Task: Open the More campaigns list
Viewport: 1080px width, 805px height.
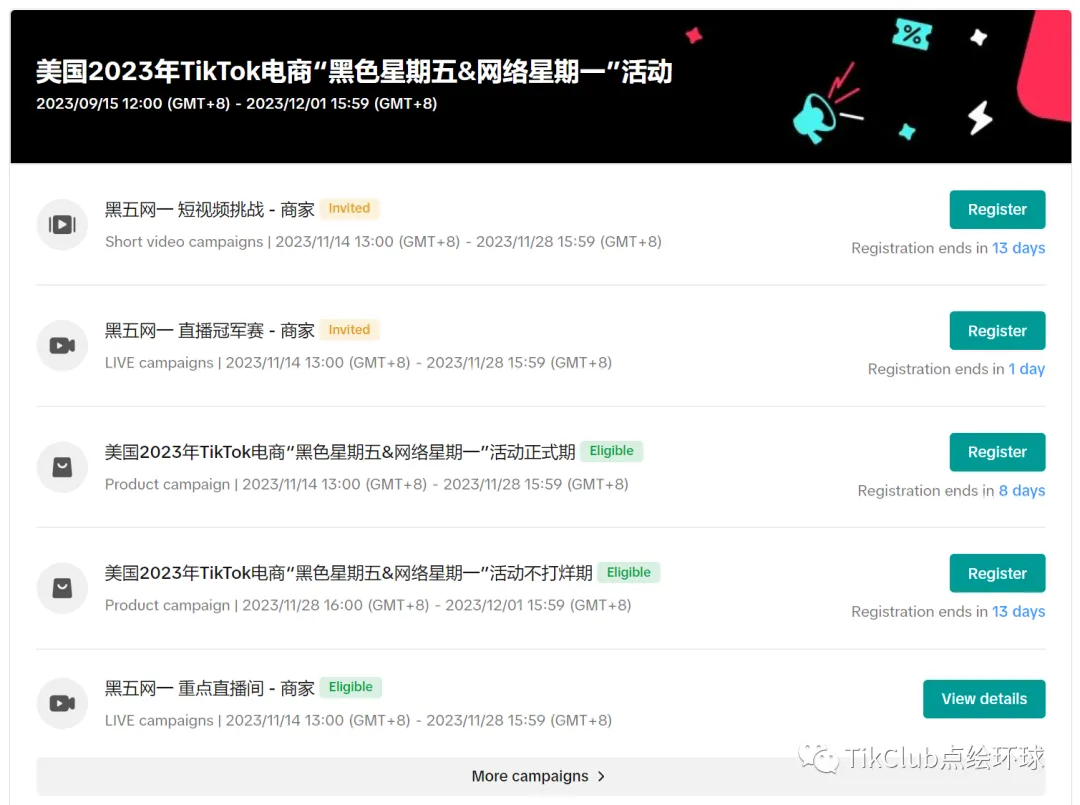Action: pos(540,776)
